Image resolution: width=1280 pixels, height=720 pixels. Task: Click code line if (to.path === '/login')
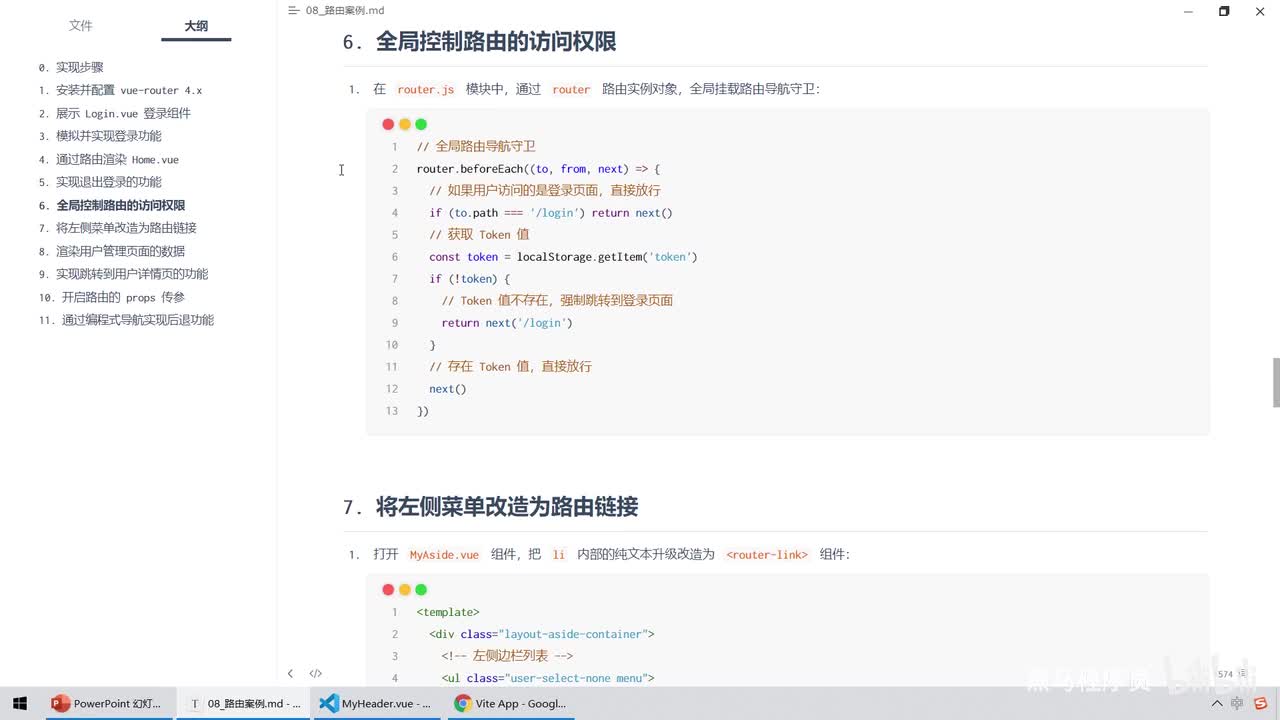pos(551,213)
